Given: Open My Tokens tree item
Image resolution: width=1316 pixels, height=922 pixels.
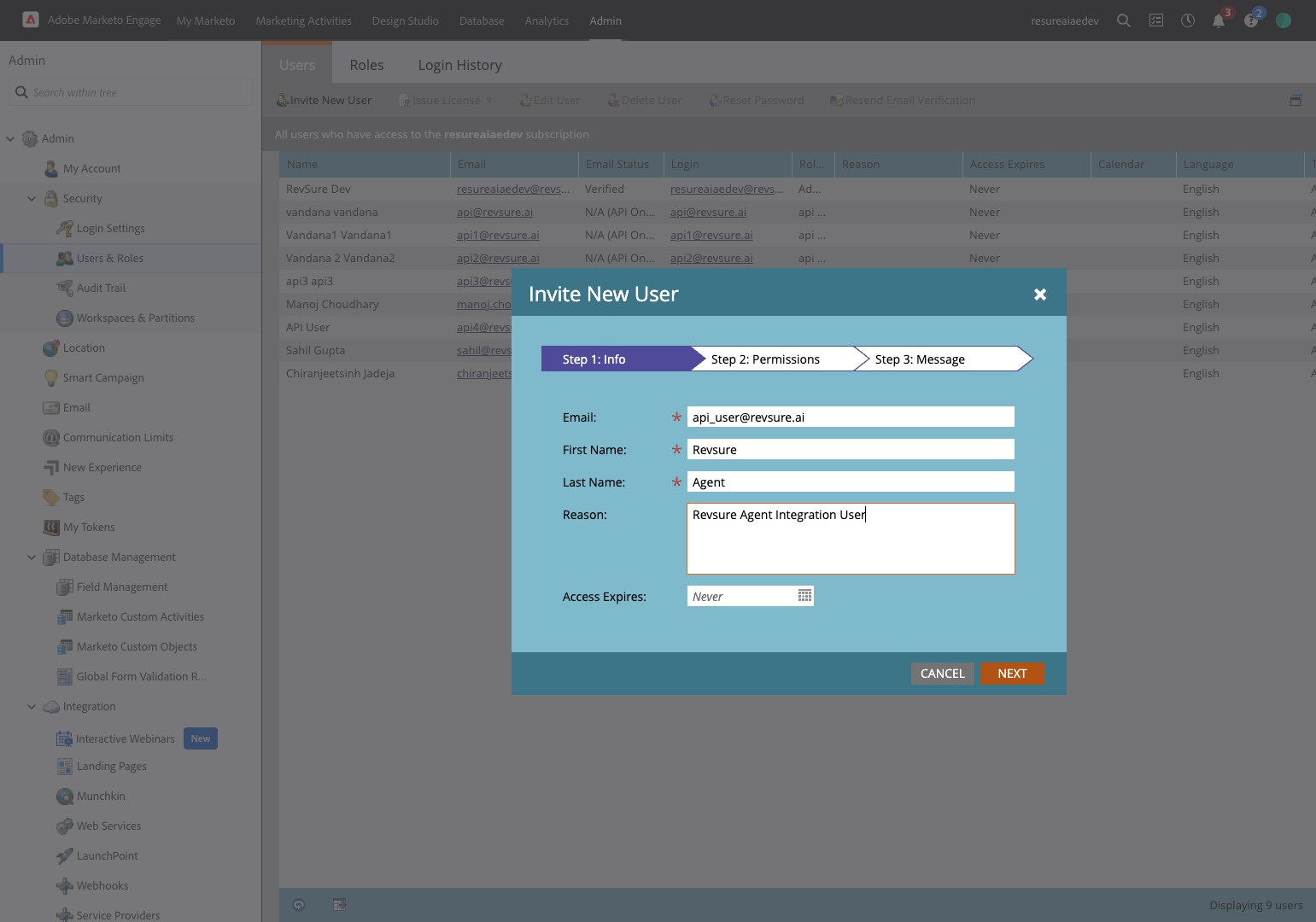Looking at the screenshot, I should tap(89, 528).
